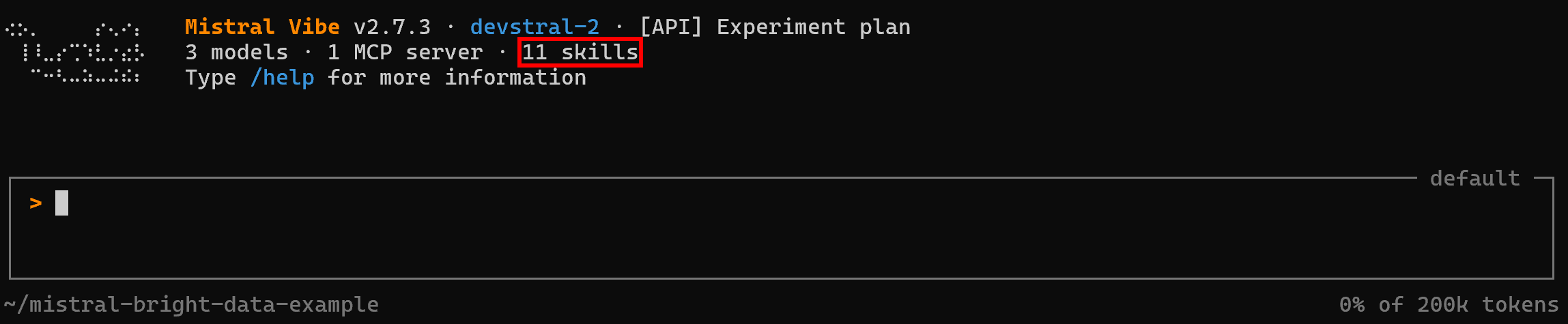Click the dot separator after devstral-2
Screen dimensions: 1568x324
coord(618,27)
